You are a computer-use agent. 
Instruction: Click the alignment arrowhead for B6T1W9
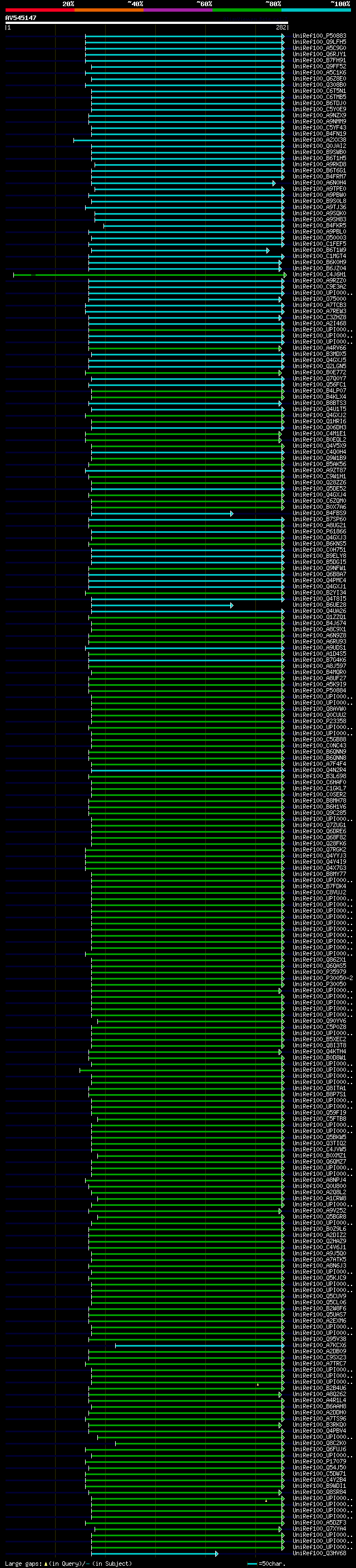(268, 251)
